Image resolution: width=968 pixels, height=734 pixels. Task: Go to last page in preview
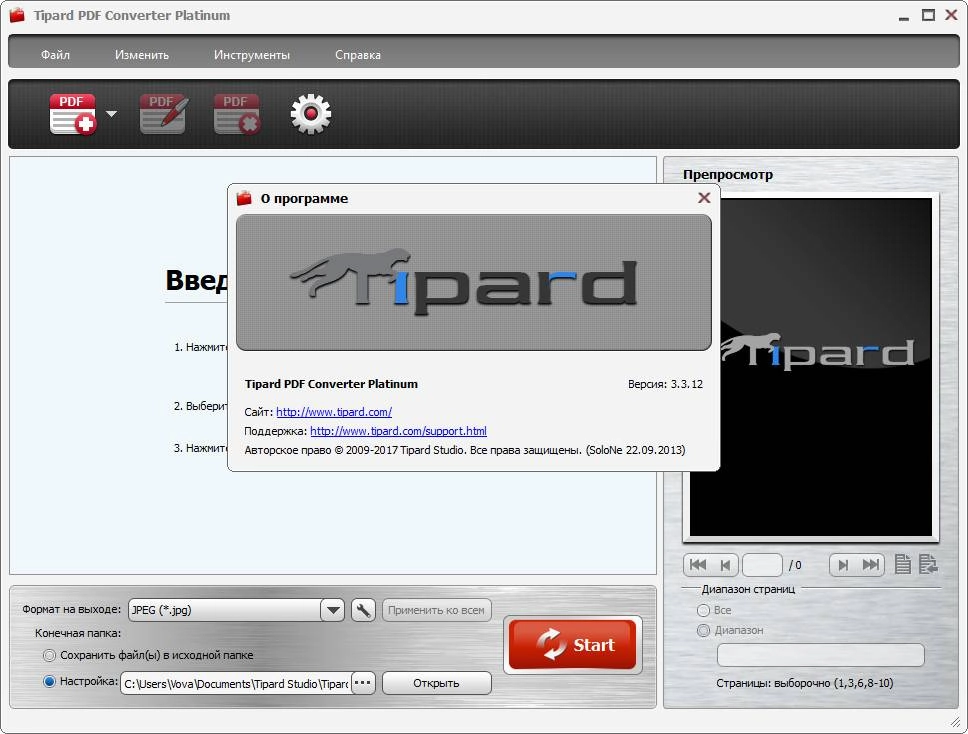tap(870, 564)
